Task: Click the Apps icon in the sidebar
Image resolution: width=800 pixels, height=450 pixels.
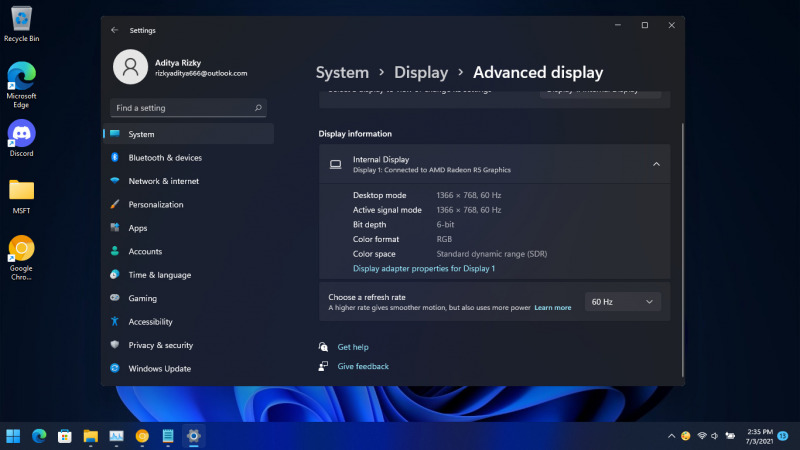Action: 115,228
